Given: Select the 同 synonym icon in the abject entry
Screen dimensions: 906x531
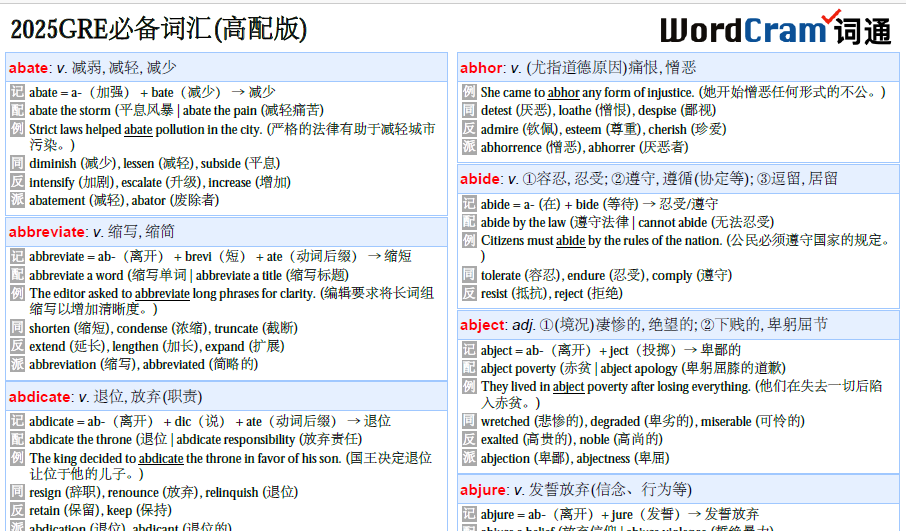Looking at the screenshot, I should 469,421.
